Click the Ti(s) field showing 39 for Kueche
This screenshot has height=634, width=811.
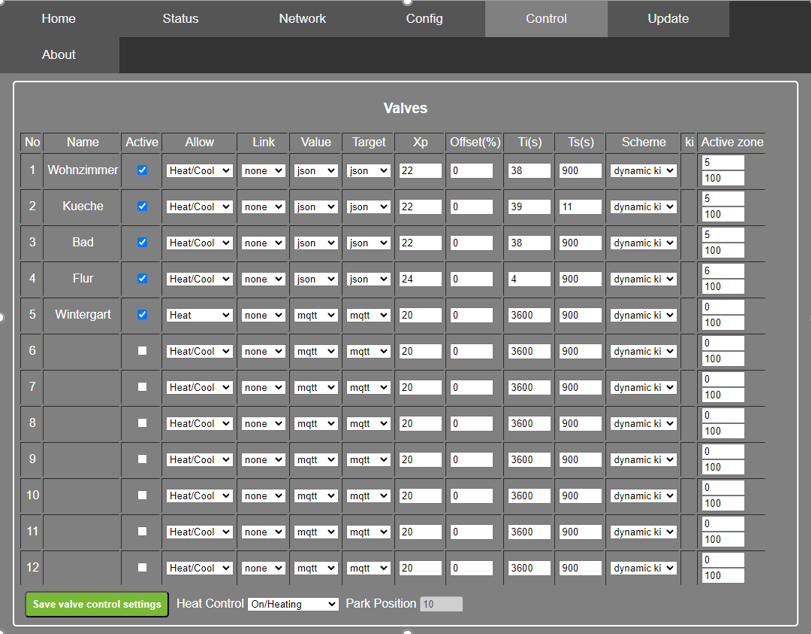[x=529, y=207]
